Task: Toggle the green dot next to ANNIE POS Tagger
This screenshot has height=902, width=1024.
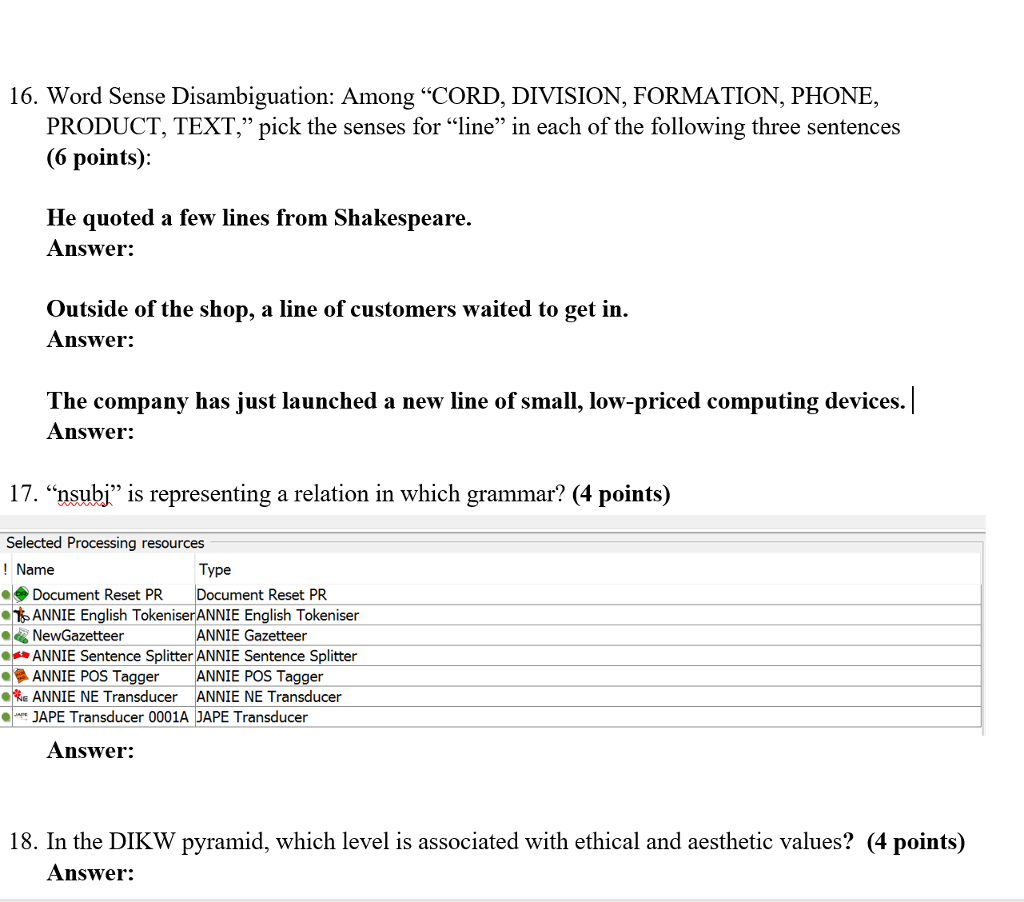Action: [x=3, y=675]
